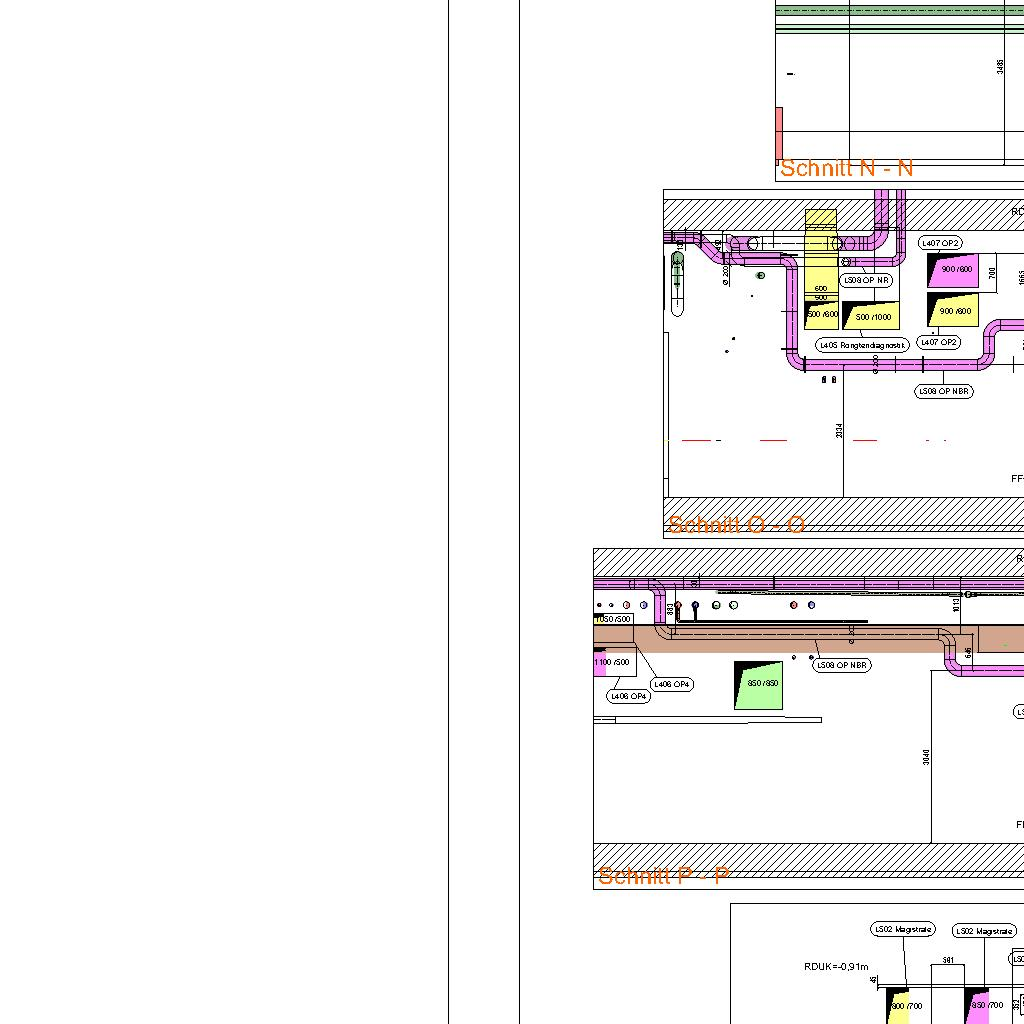The height and width of the screenshot is (1024, 1024).
Task: Click the L508 OP NR callout tag
Action: pyautogui.click(x=865, y=281)
